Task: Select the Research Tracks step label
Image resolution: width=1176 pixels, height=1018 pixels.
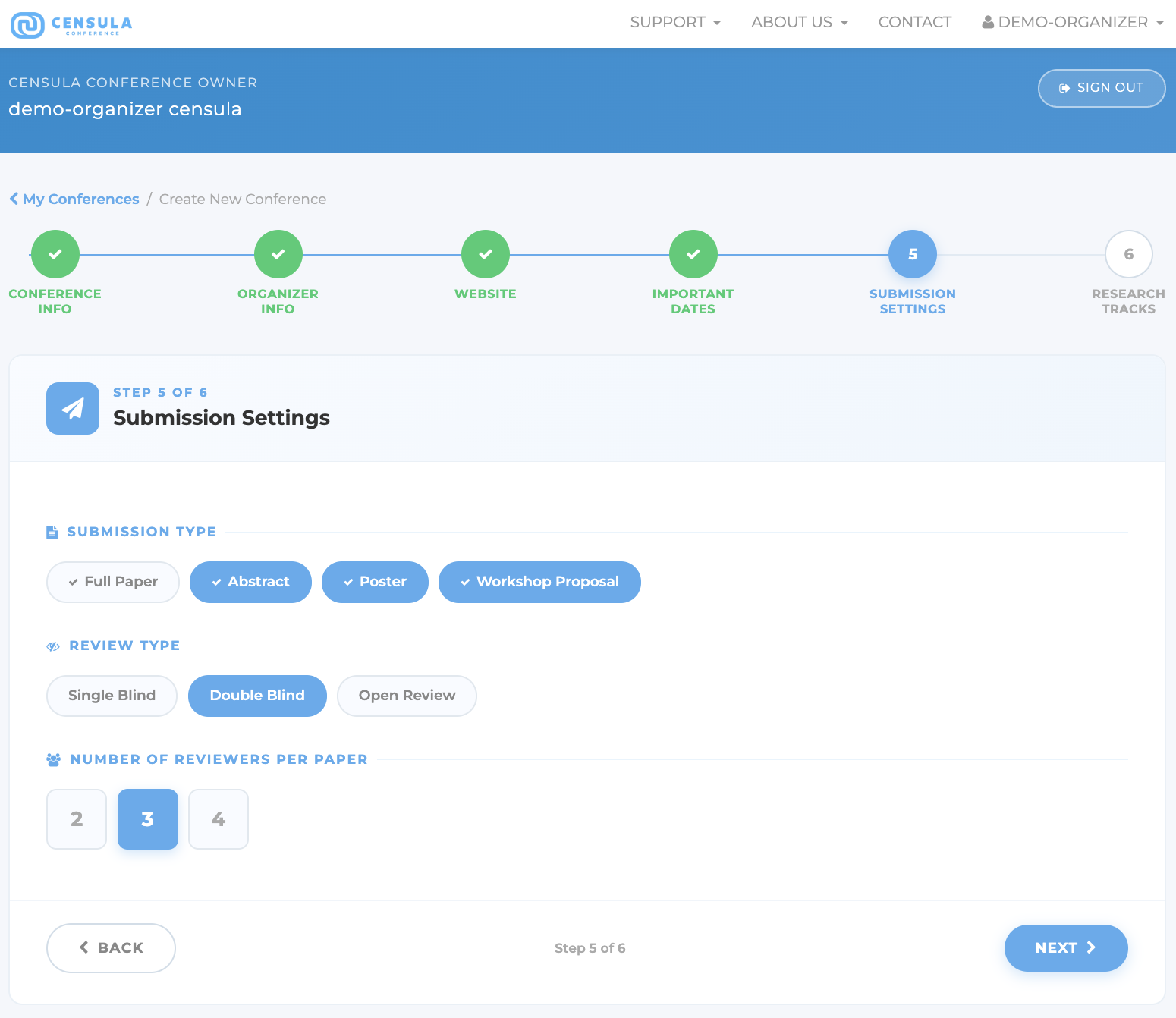Action: (x=1128, y=301)
